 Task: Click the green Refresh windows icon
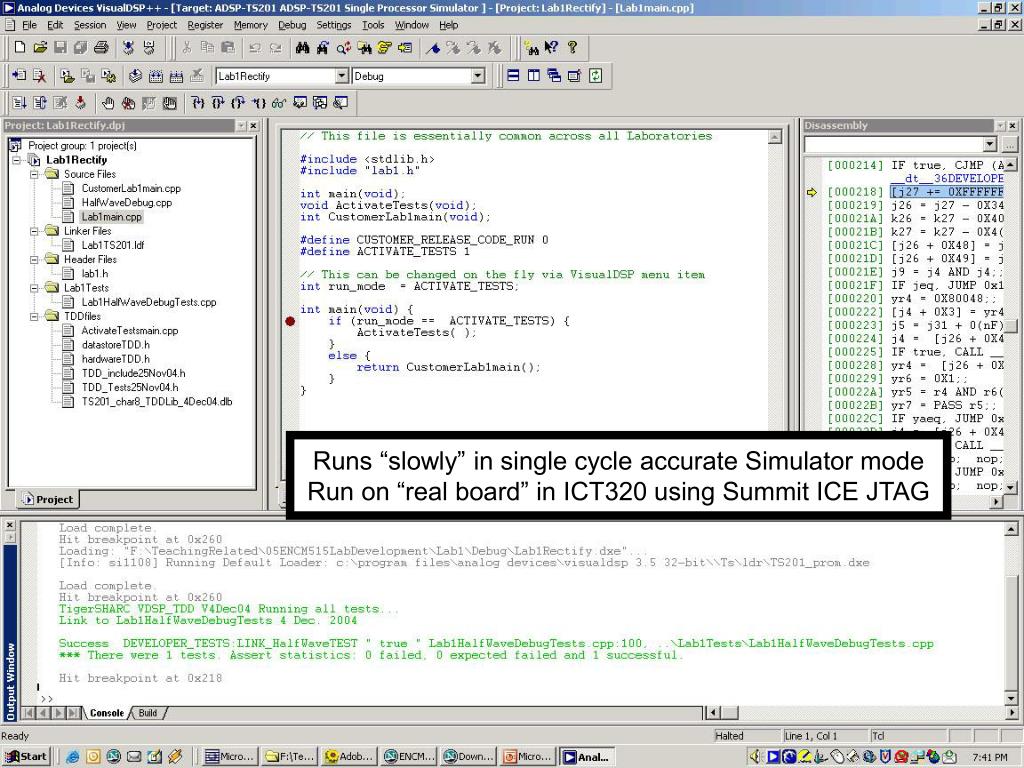pyautogui.click(x=595, y=76)
